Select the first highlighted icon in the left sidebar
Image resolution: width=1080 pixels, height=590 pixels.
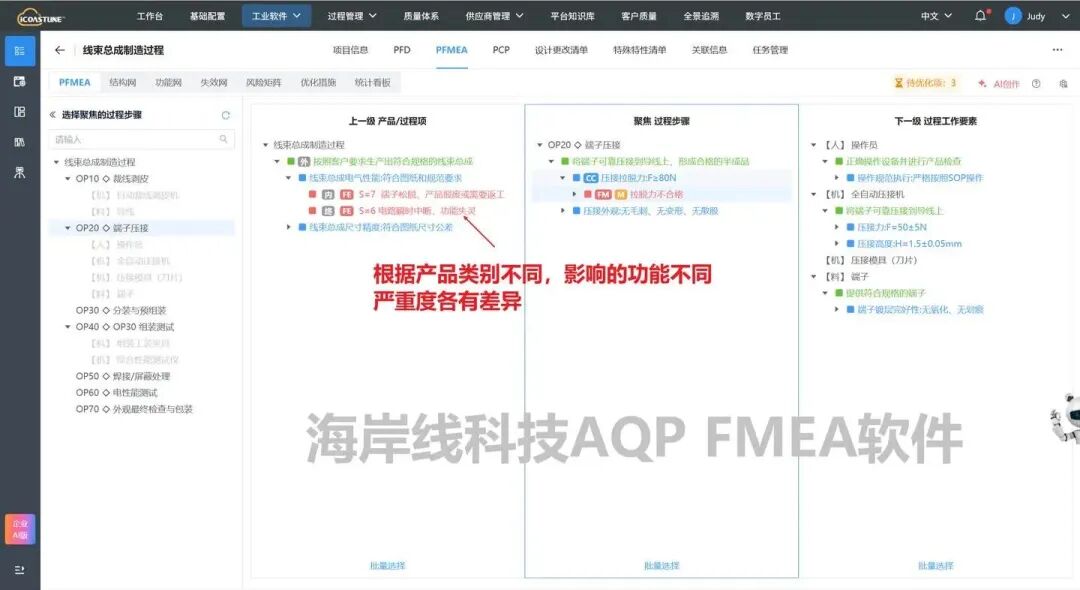(20, 51)
